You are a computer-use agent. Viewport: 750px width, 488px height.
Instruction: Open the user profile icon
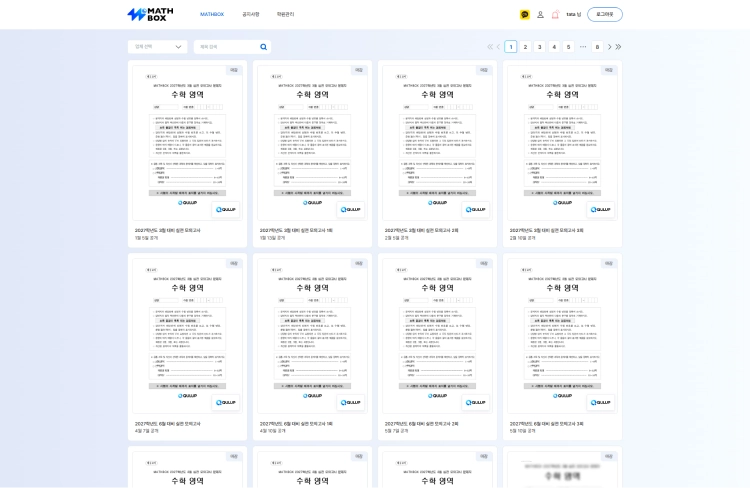pyautogui.click(x=540, y=15)
